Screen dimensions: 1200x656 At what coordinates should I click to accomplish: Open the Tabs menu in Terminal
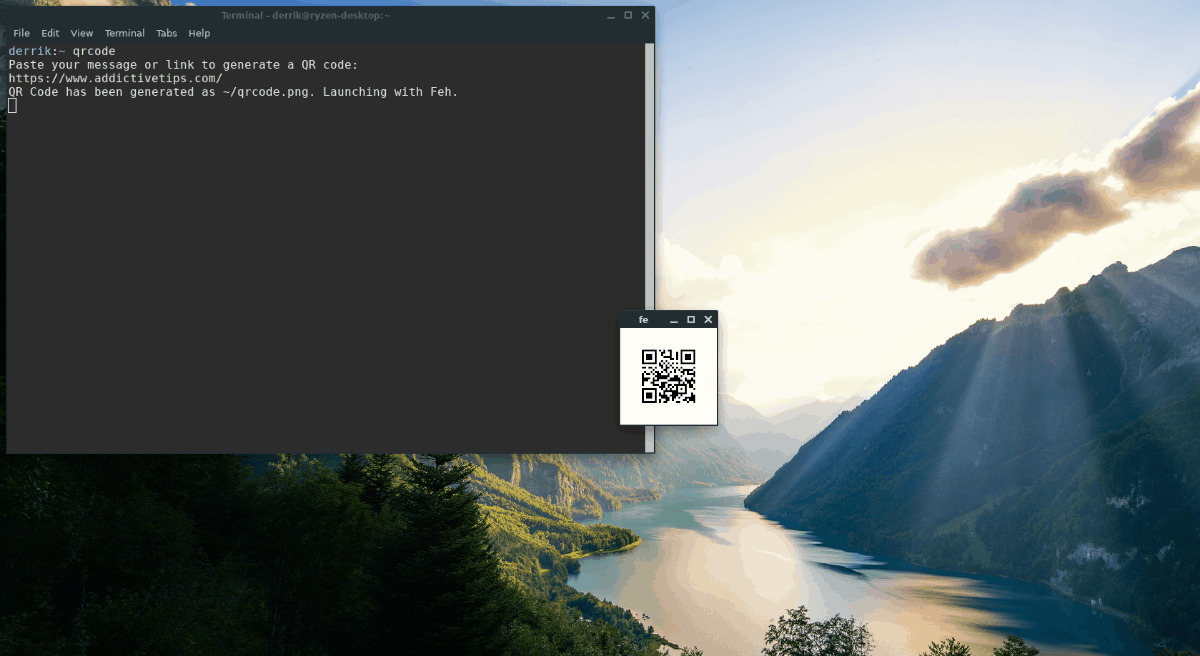(x=167, y=33)
